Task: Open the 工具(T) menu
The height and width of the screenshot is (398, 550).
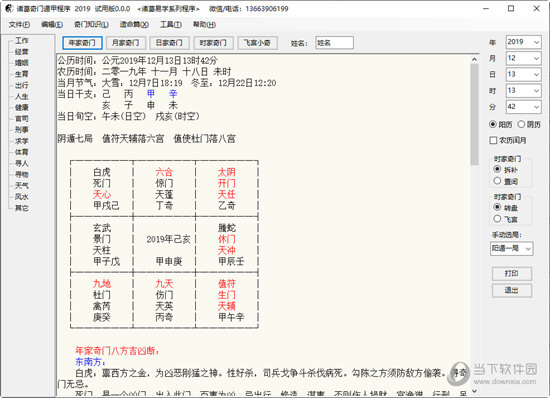Action: pos(171,25)
